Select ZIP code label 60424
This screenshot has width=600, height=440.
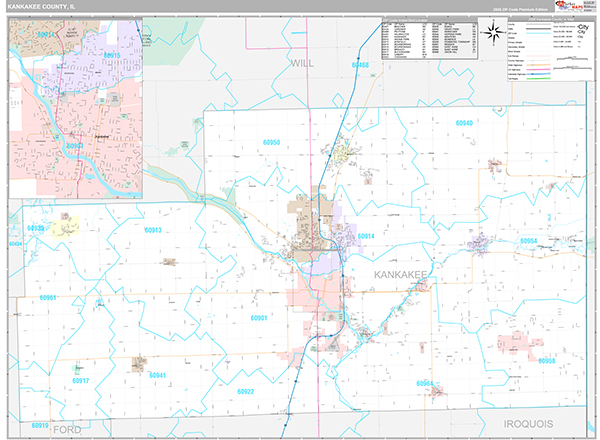click(15, 244)
